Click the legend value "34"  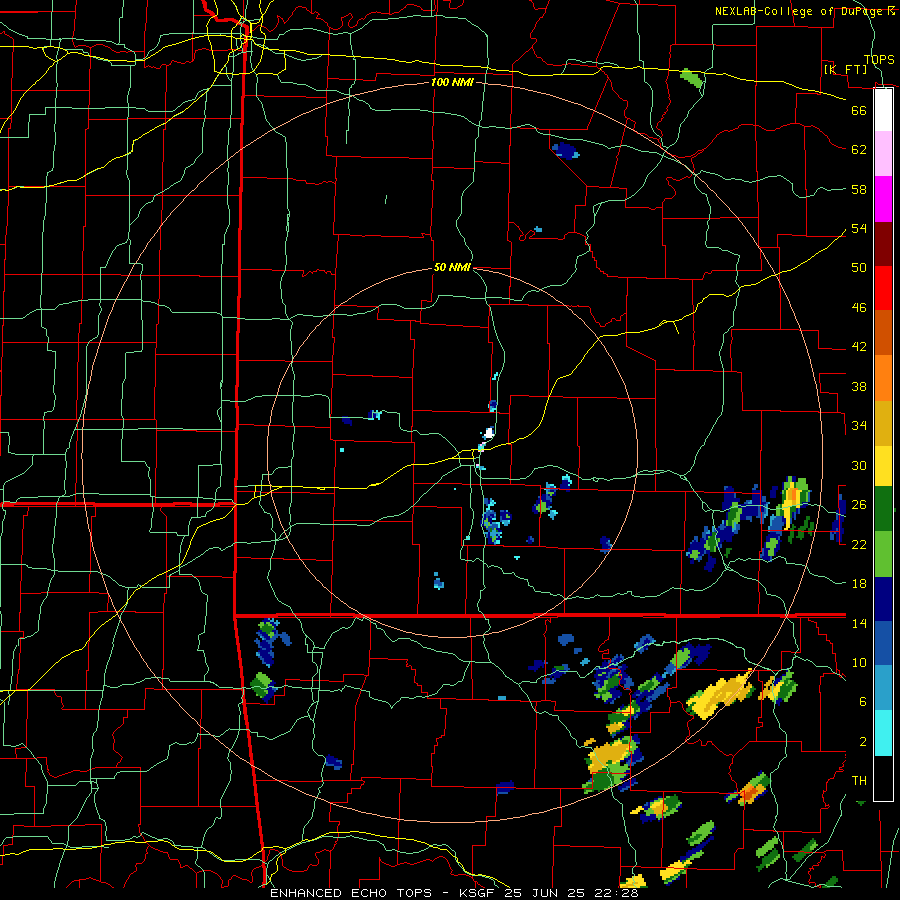click(x=859, y=425)
